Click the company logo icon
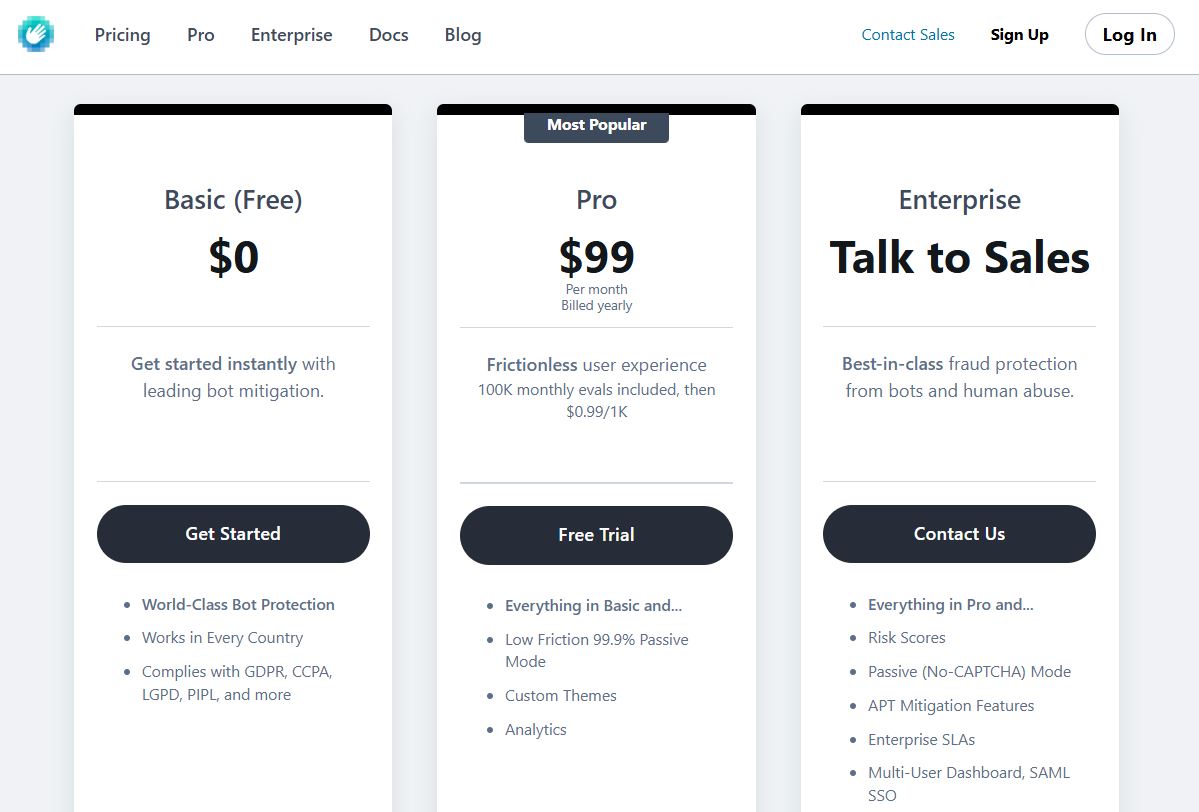Viewport: 1199px width, 812px height. [x=35, y=33]
